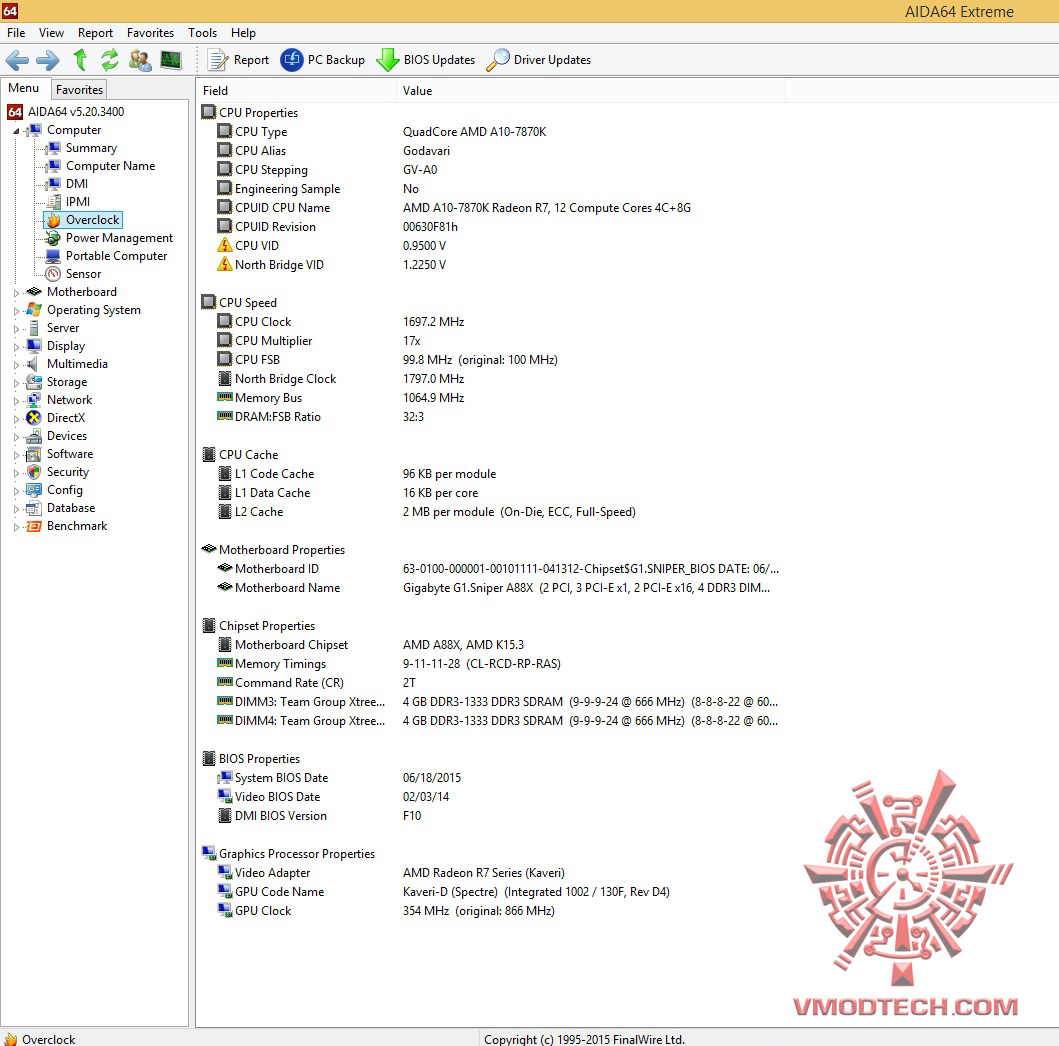The image size is (1059, 1046).
Task: Open the Report menu
Action: pos(95,32)
